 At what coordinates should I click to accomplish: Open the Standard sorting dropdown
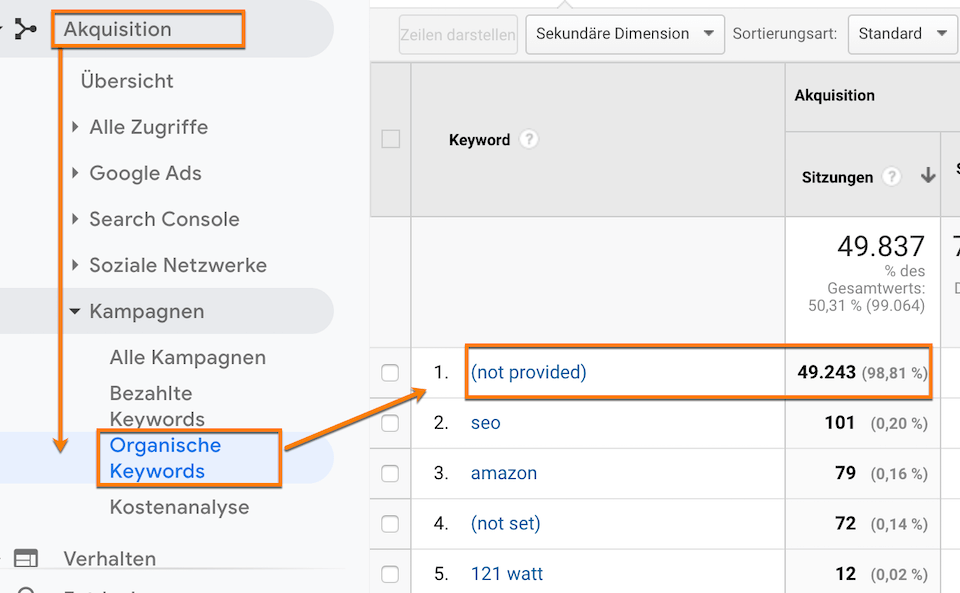(901, 33)
